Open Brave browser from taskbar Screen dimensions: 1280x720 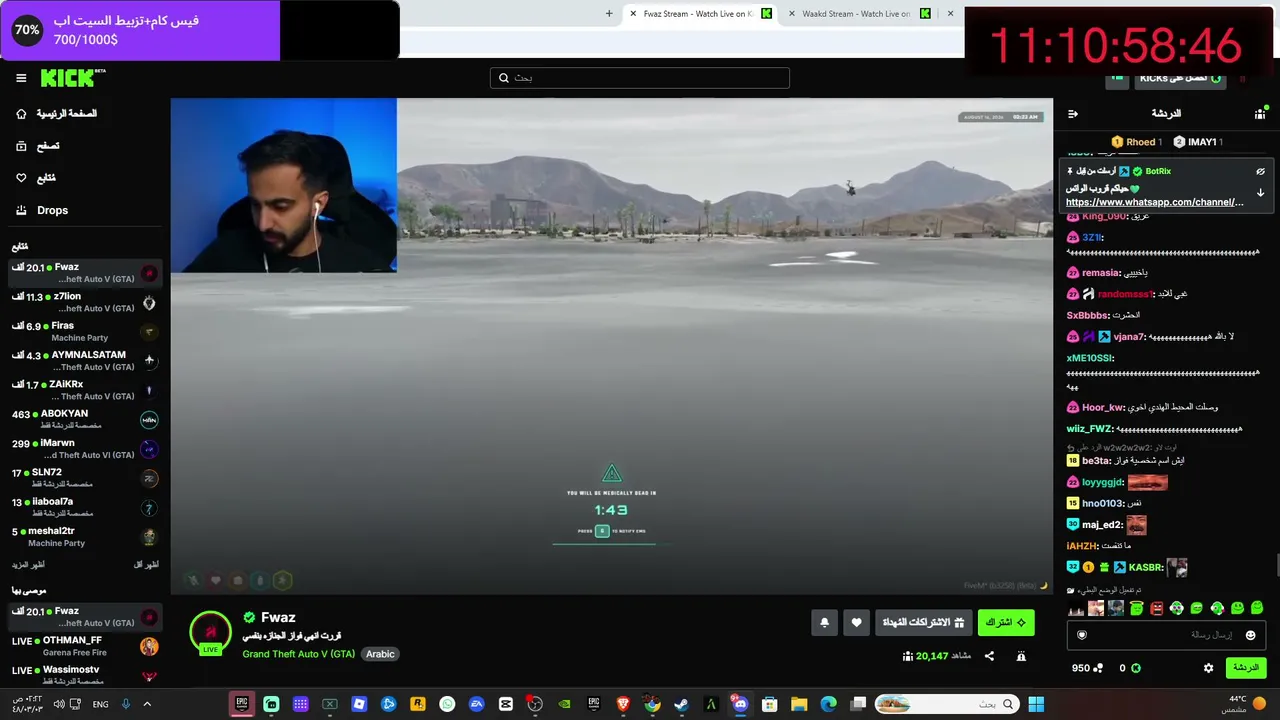click(x=623, y=704)
